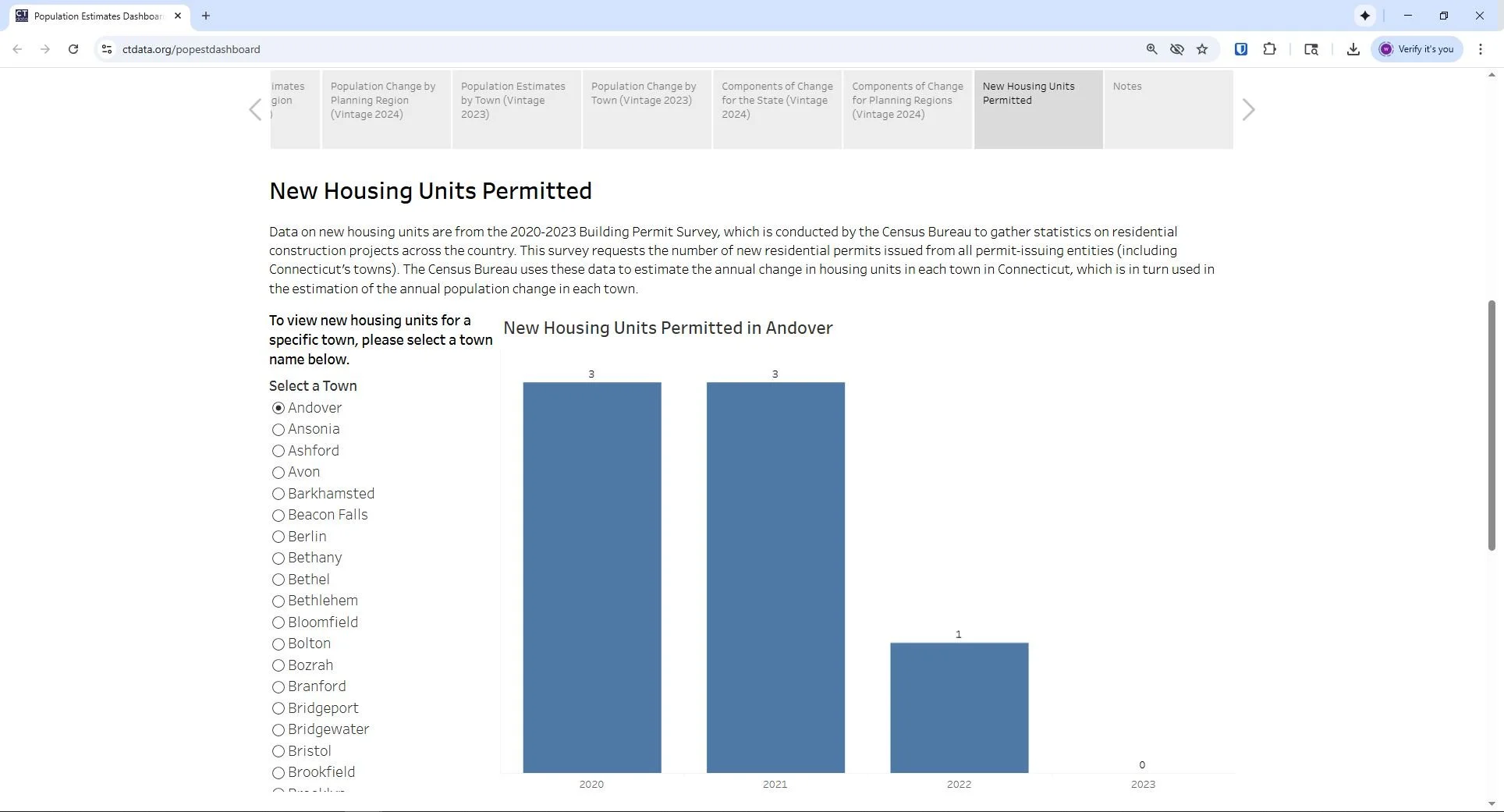Bookmark this page with the star icon
The height and width of the screenshot is (812, 1504).
click(x=1202, y=49)
